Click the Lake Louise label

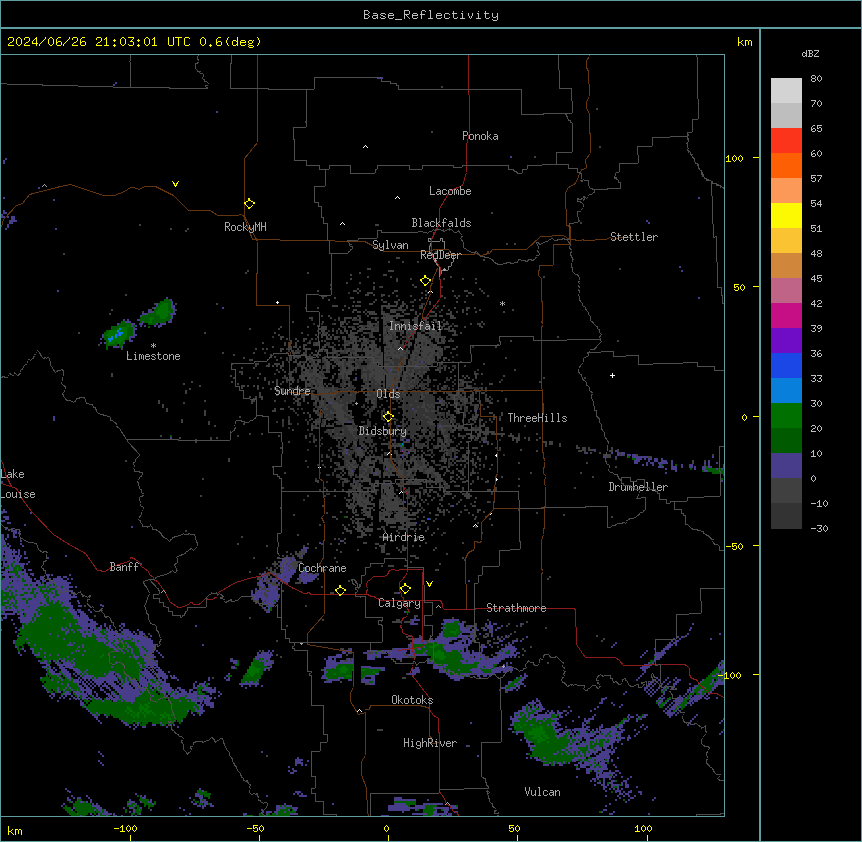(x=18, y=484)
